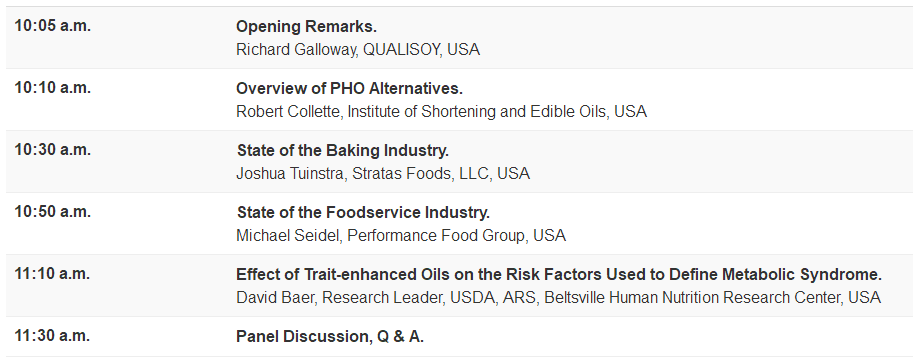Select State of the Baking Industry title
This screenshot has height=363, width=913.
[x=343, y=150]
